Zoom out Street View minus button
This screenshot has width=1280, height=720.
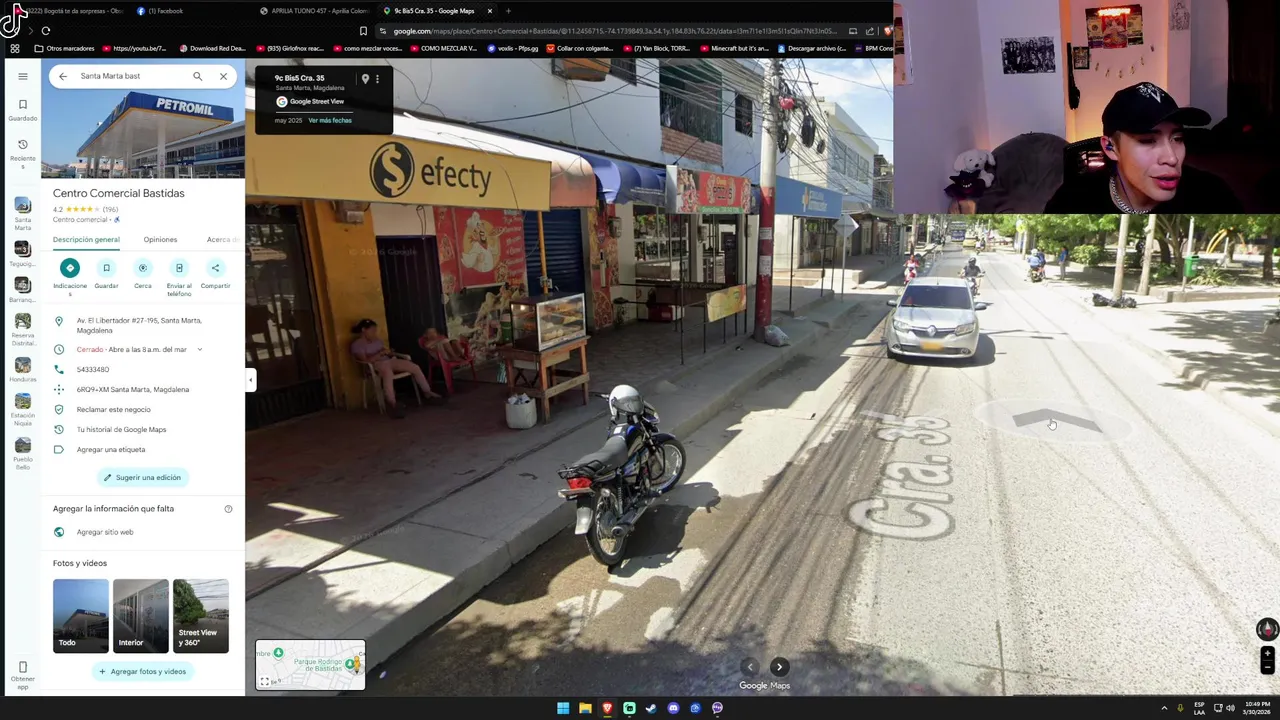[x=1267, y=667]
